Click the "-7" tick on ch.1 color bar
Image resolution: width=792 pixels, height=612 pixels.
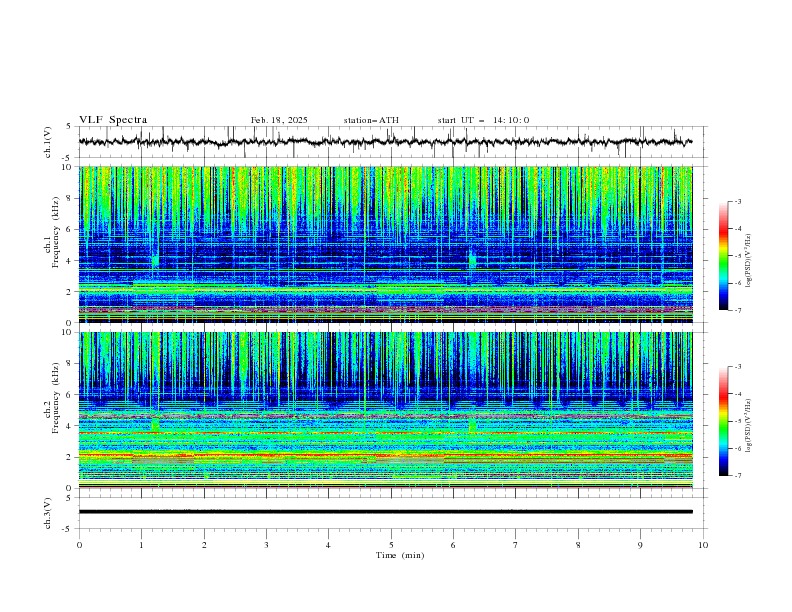point(737,311)
